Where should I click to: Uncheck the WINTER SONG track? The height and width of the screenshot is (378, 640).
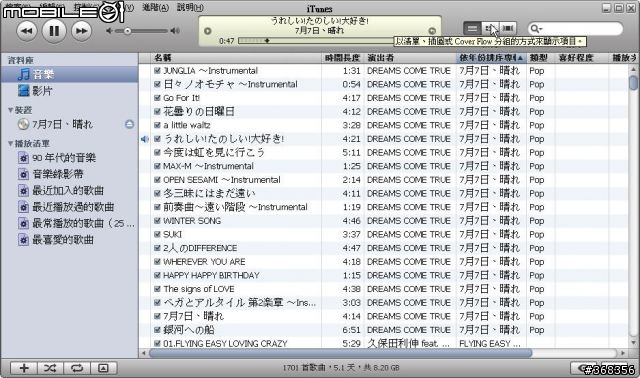[157, 221]
